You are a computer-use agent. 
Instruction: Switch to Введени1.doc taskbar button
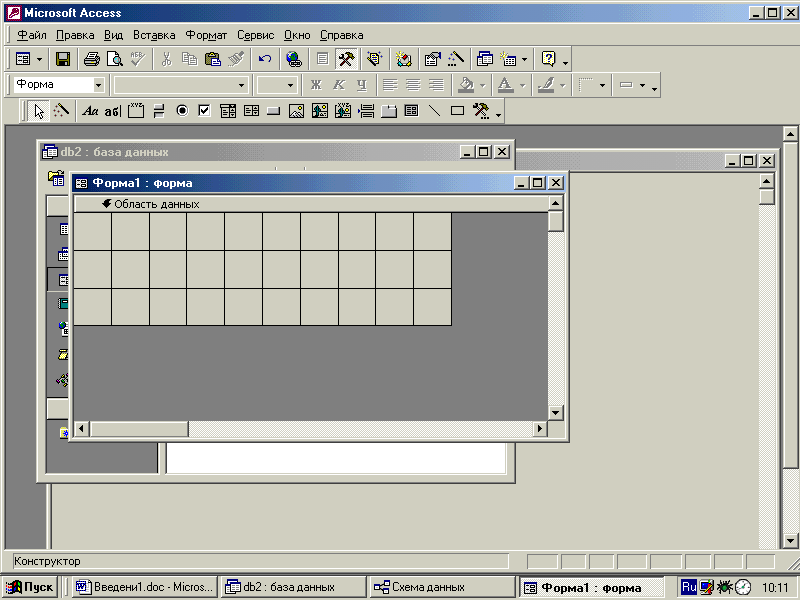click(145, 587)
